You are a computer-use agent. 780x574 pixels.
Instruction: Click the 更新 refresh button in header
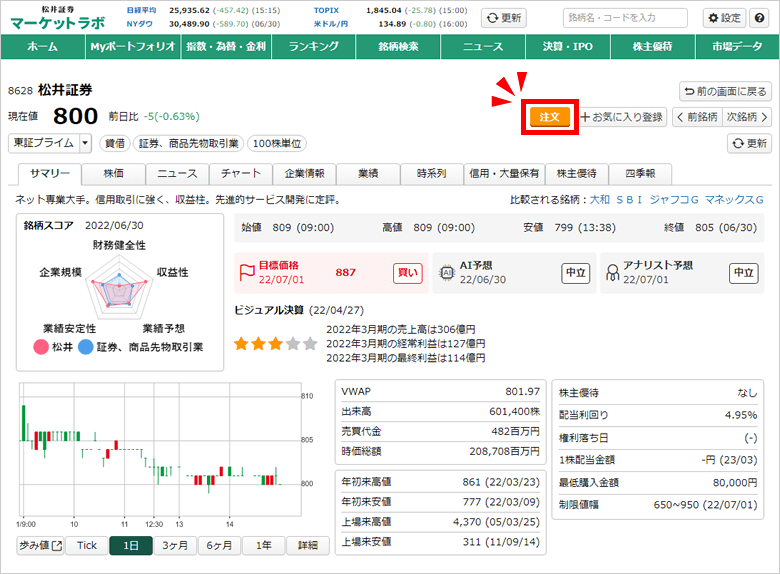click(504, 18)
